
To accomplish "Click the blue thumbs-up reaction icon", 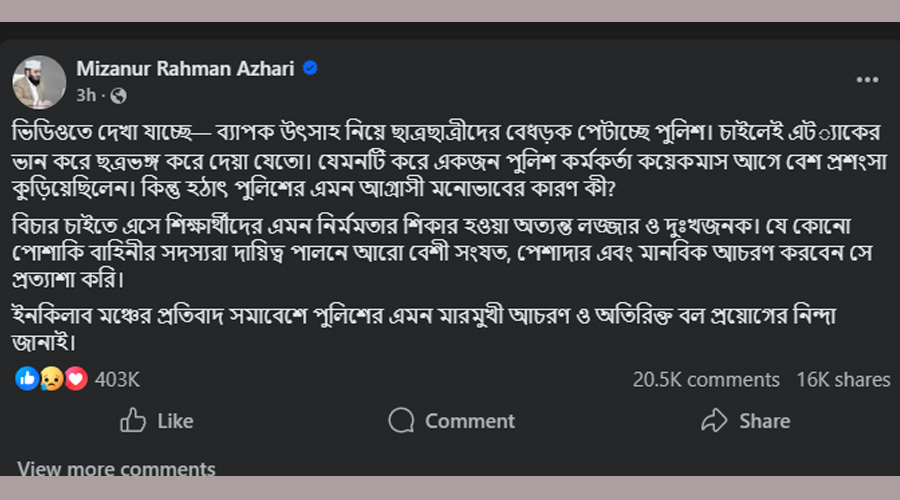I will 27,379.
